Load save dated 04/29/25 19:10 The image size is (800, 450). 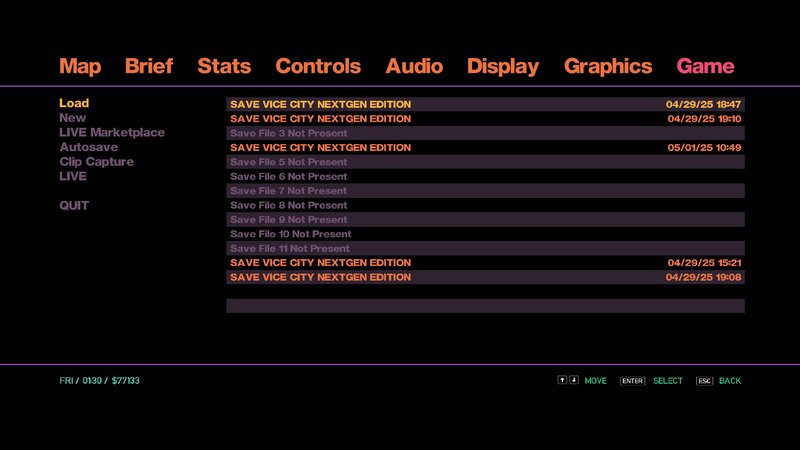485,119
